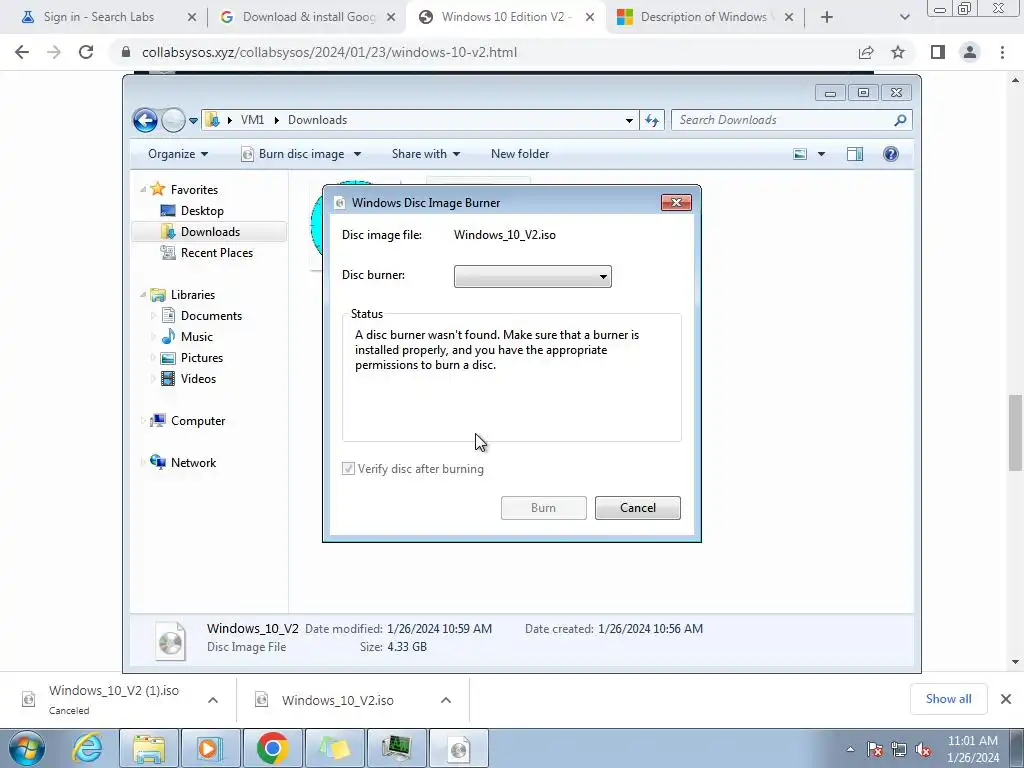
Task: Click the Action Center flag tray icon
Action: (x=875, y=750)
